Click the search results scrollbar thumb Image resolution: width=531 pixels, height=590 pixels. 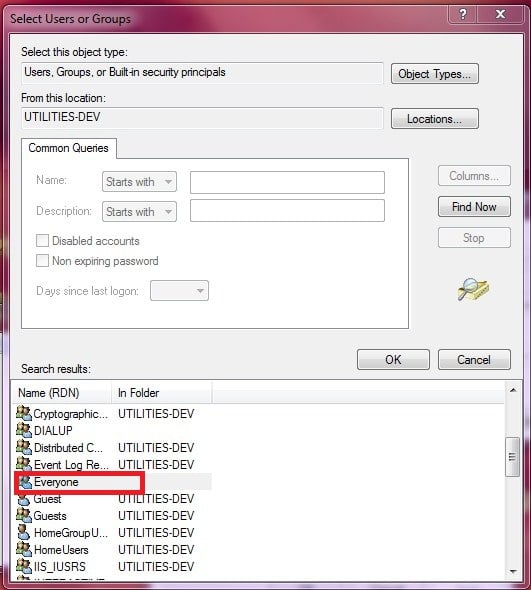512,457
